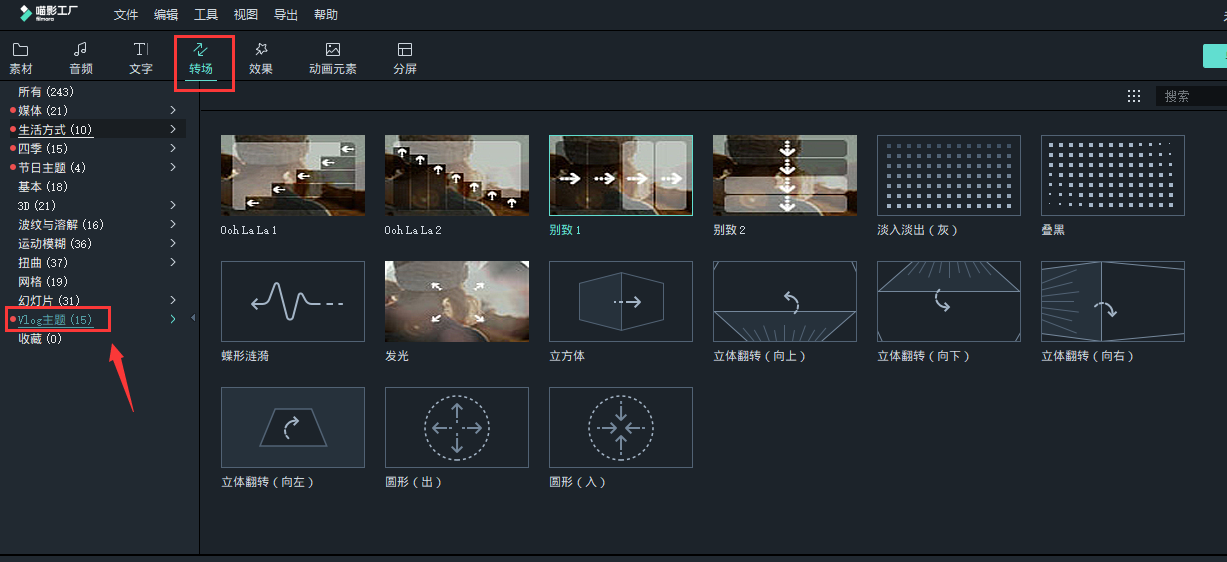Viewport: 1227px width, 562px height.
Task: Select 所有 (243) in category list
Action: 44,92
